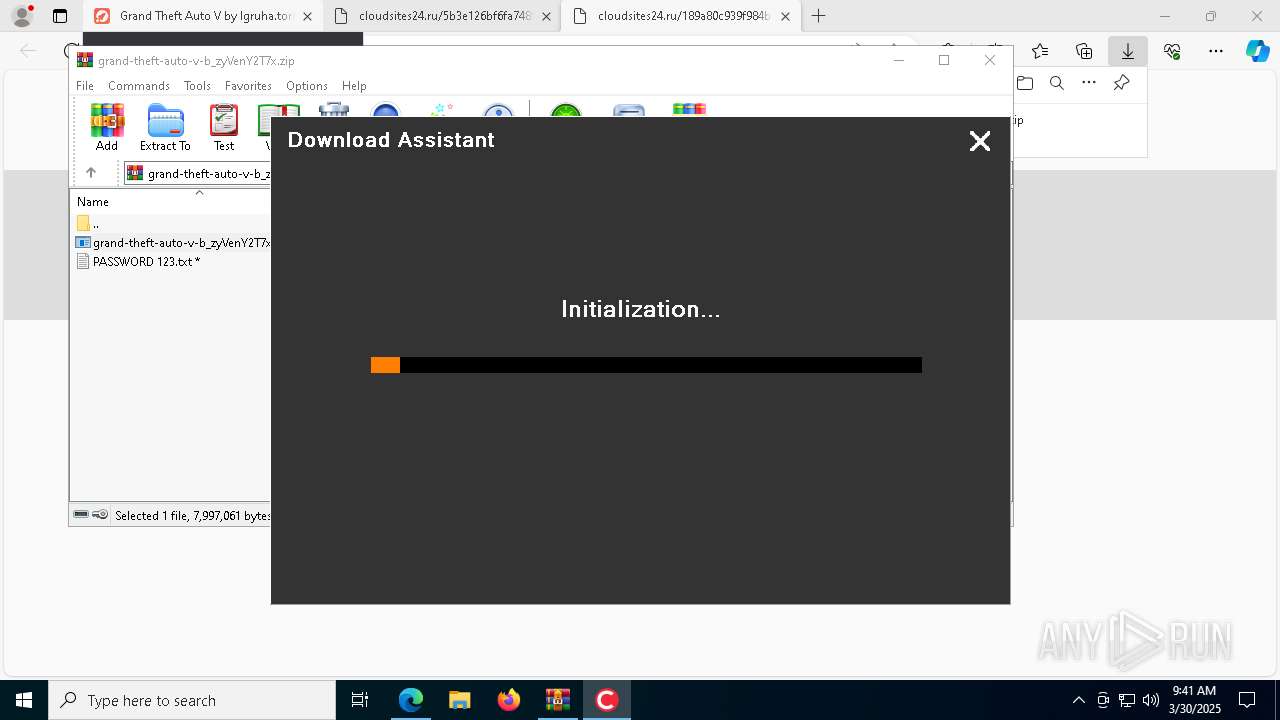Open Task View from taskbar
The width and height of the screenshot is (1280, 720).
(360, 700)
